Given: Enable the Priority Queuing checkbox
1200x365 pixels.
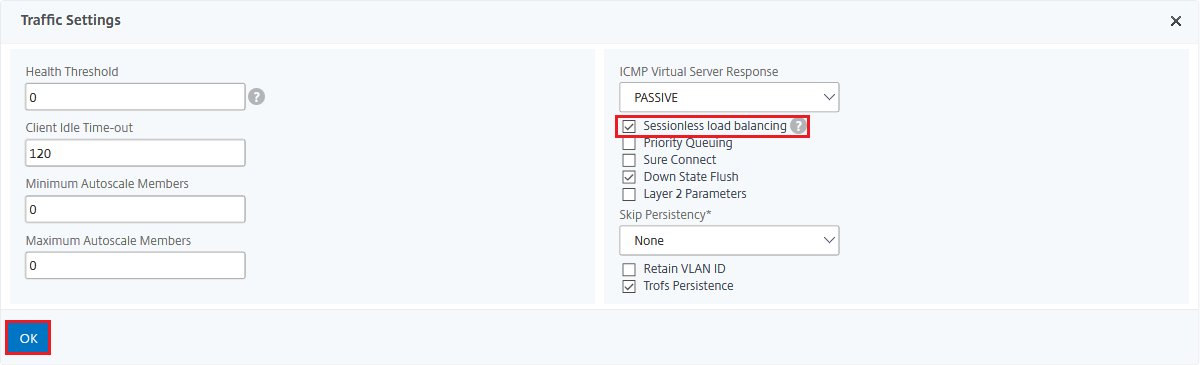Looking at the screenshot, I should (x=629, y=143).
